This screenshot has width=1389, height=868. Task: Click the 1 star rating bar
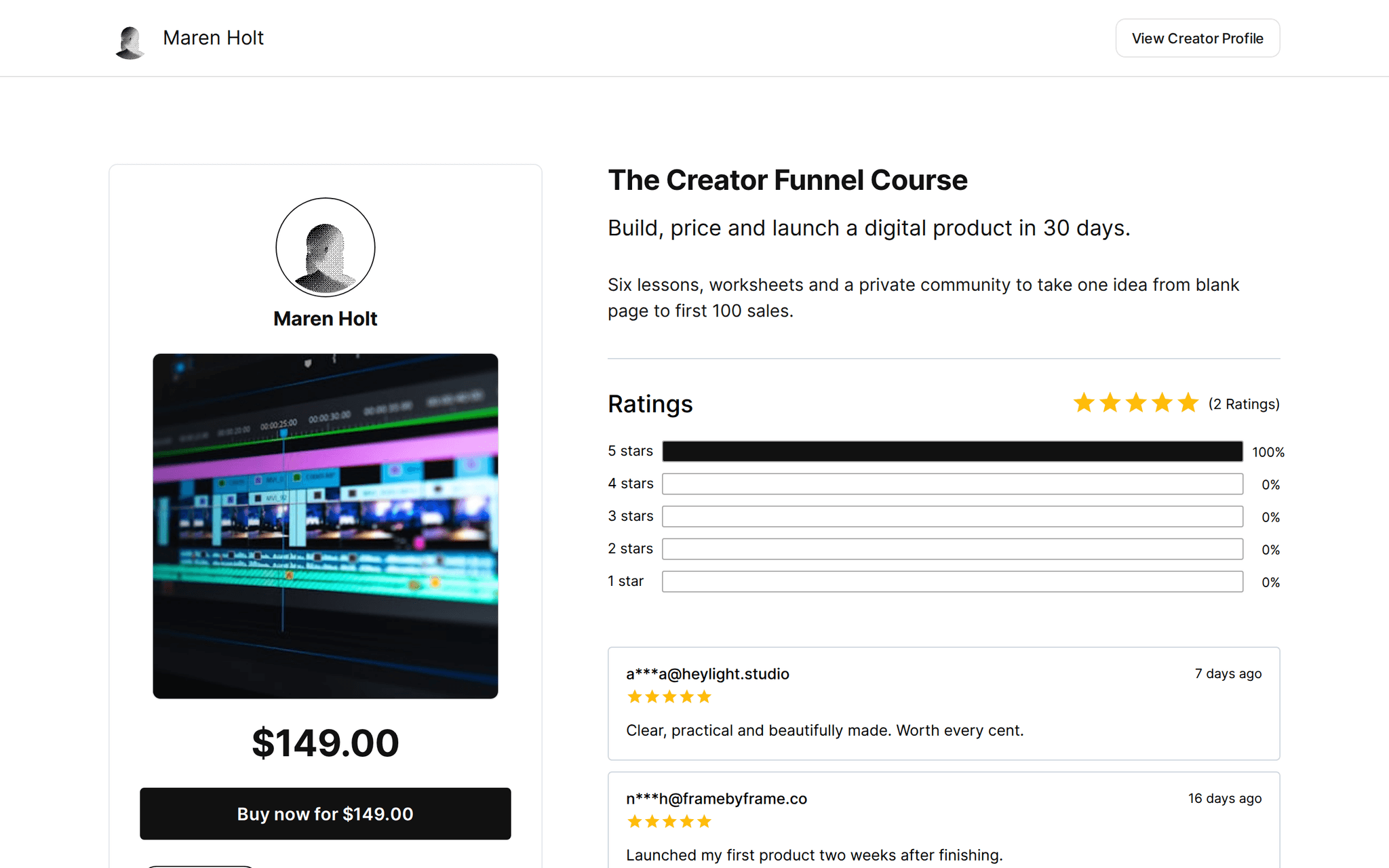[952, 582]
